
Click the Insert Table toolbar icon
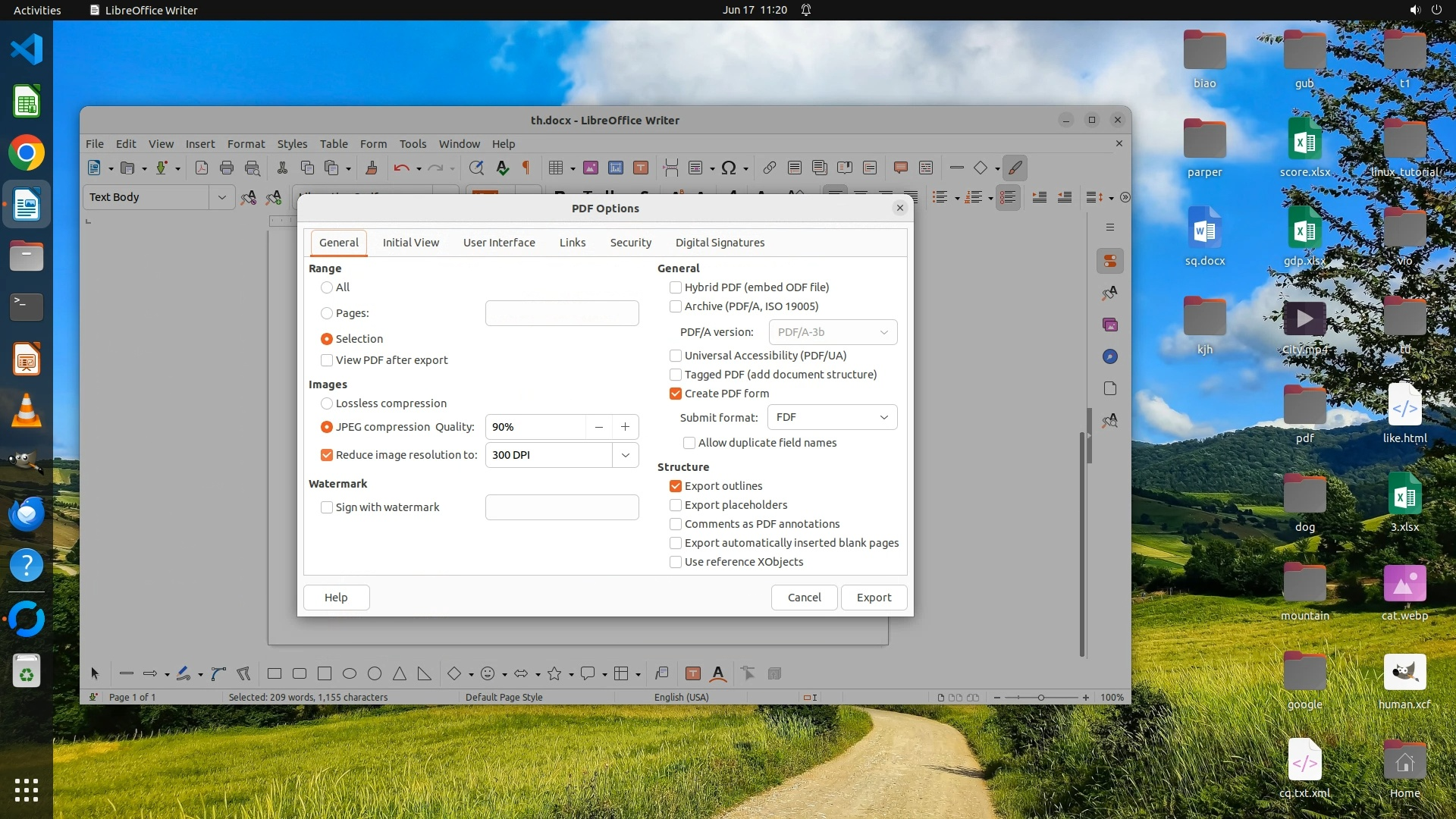(555, 168)
